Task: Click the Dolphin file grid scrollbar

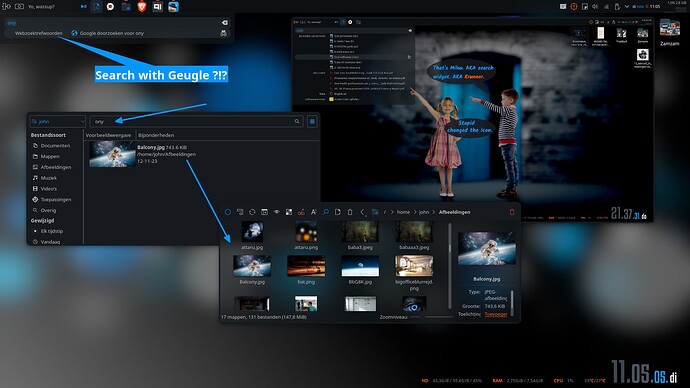Action: 449,266
